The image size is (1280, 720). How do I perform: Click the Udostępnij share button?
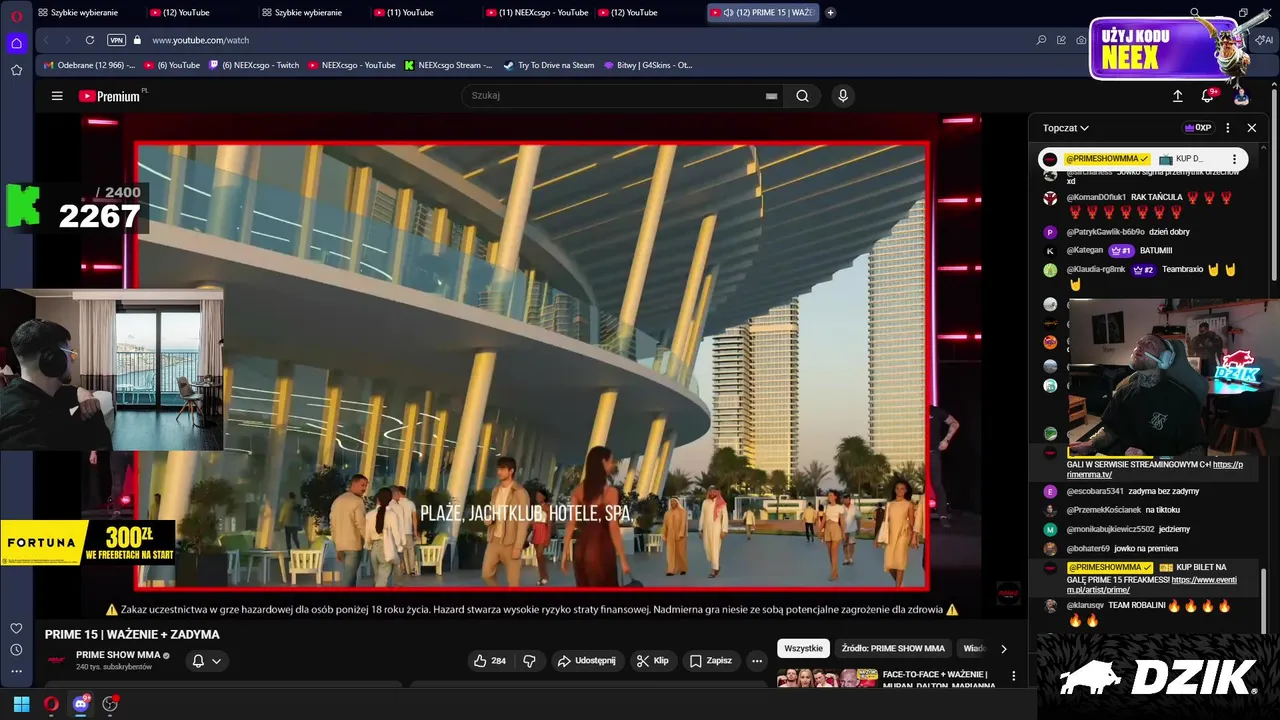point(586,661)
